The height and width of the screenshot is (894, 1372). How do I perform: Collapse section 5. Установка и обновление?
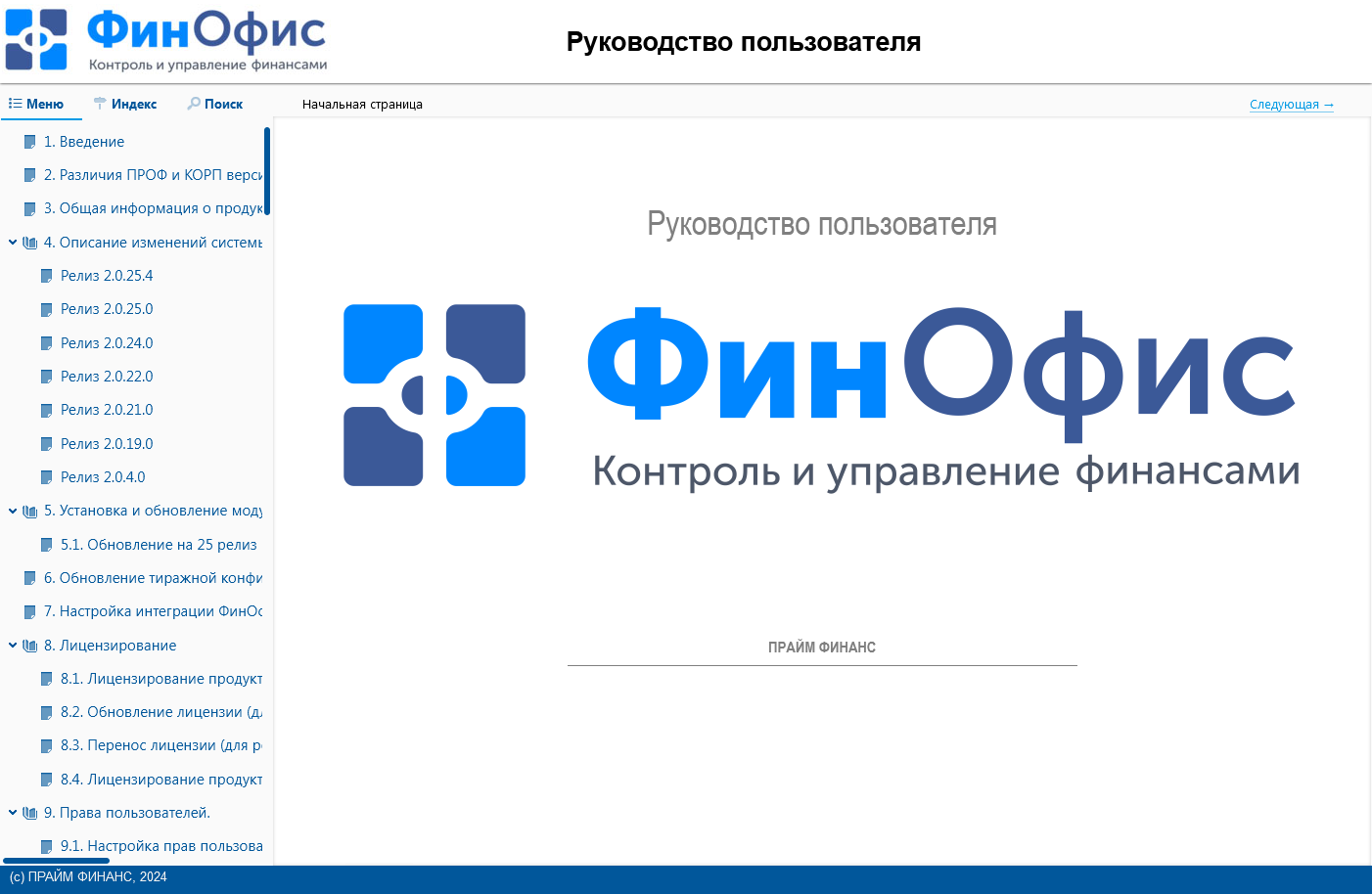click(x=13, y=511)
